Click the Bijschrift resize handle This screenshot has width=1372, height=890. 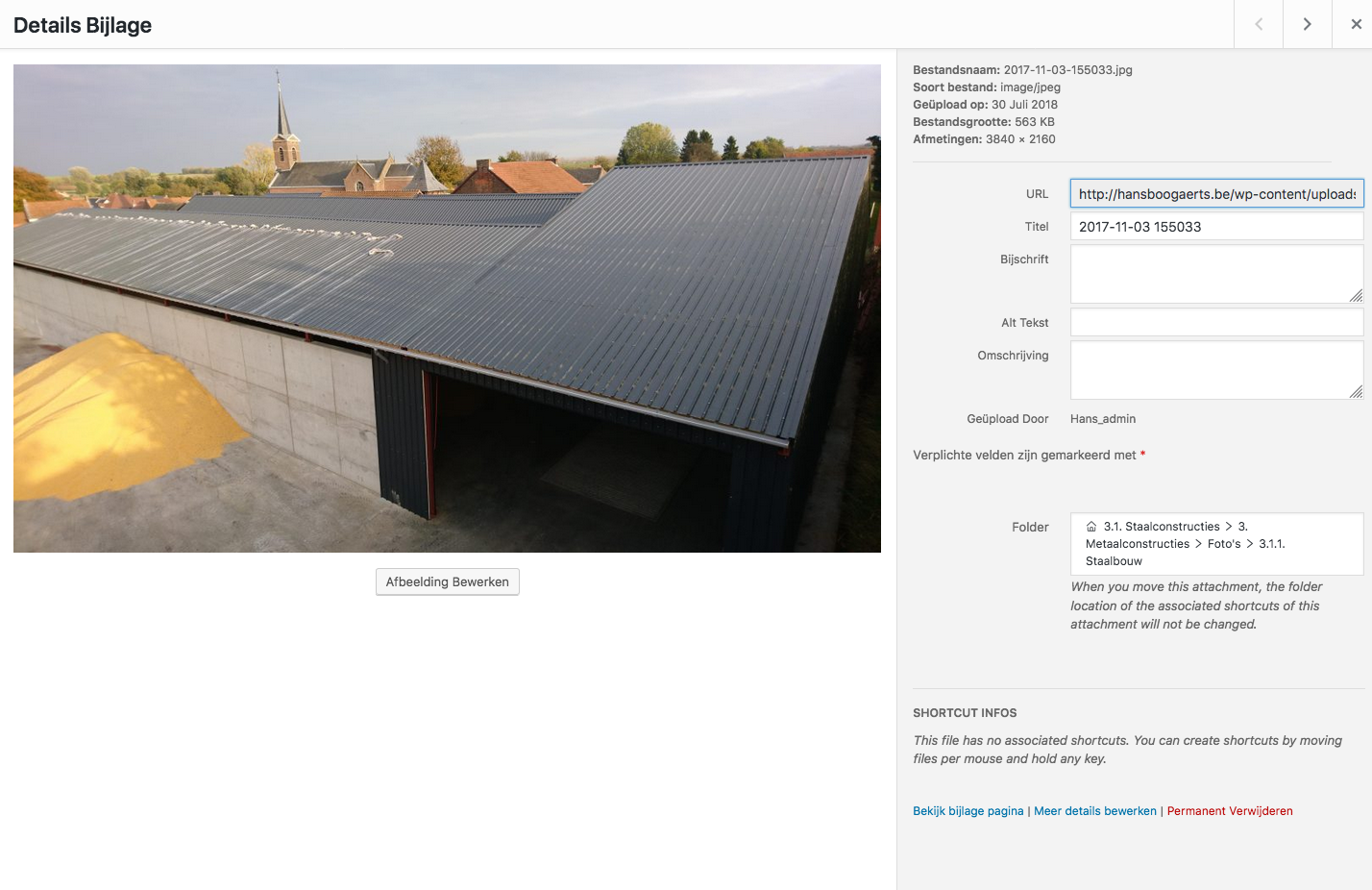pos(1356,296)
